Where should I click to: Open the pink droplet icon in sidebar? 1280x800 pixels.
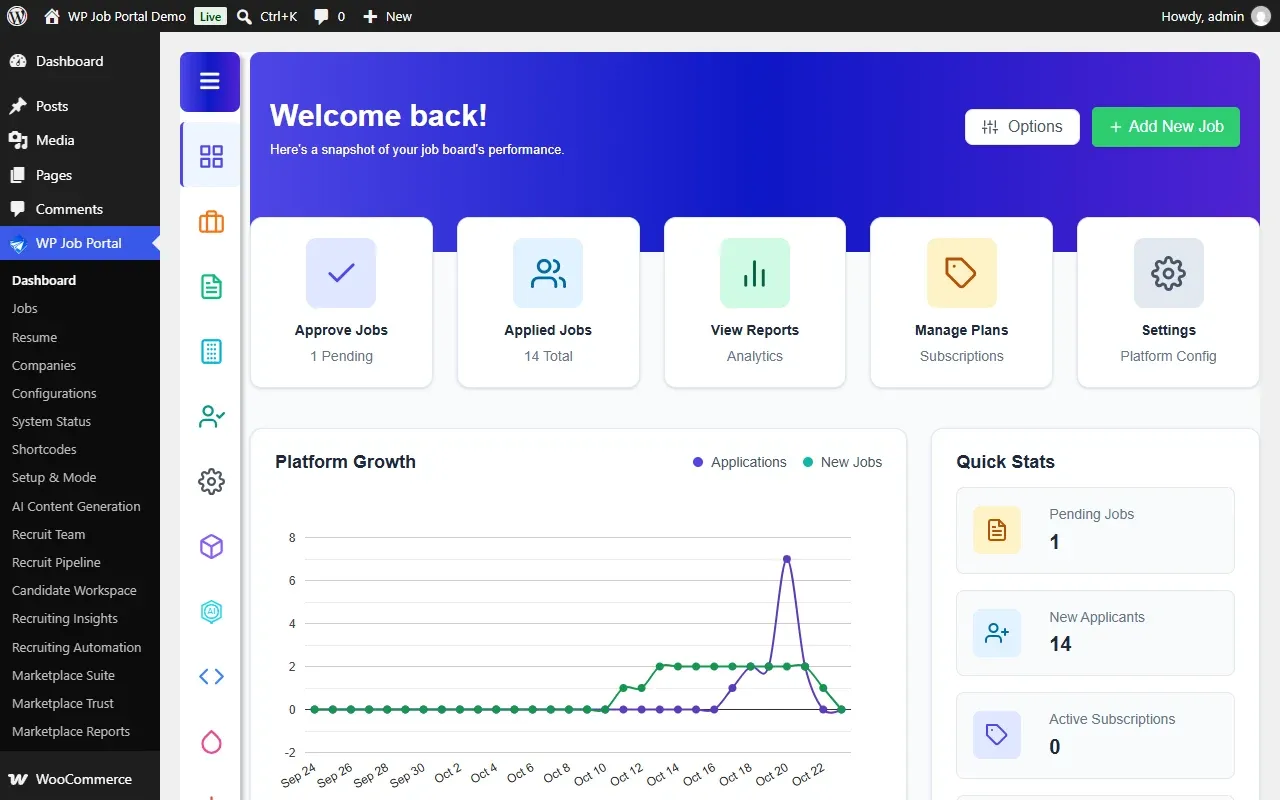tap(211, 741)
